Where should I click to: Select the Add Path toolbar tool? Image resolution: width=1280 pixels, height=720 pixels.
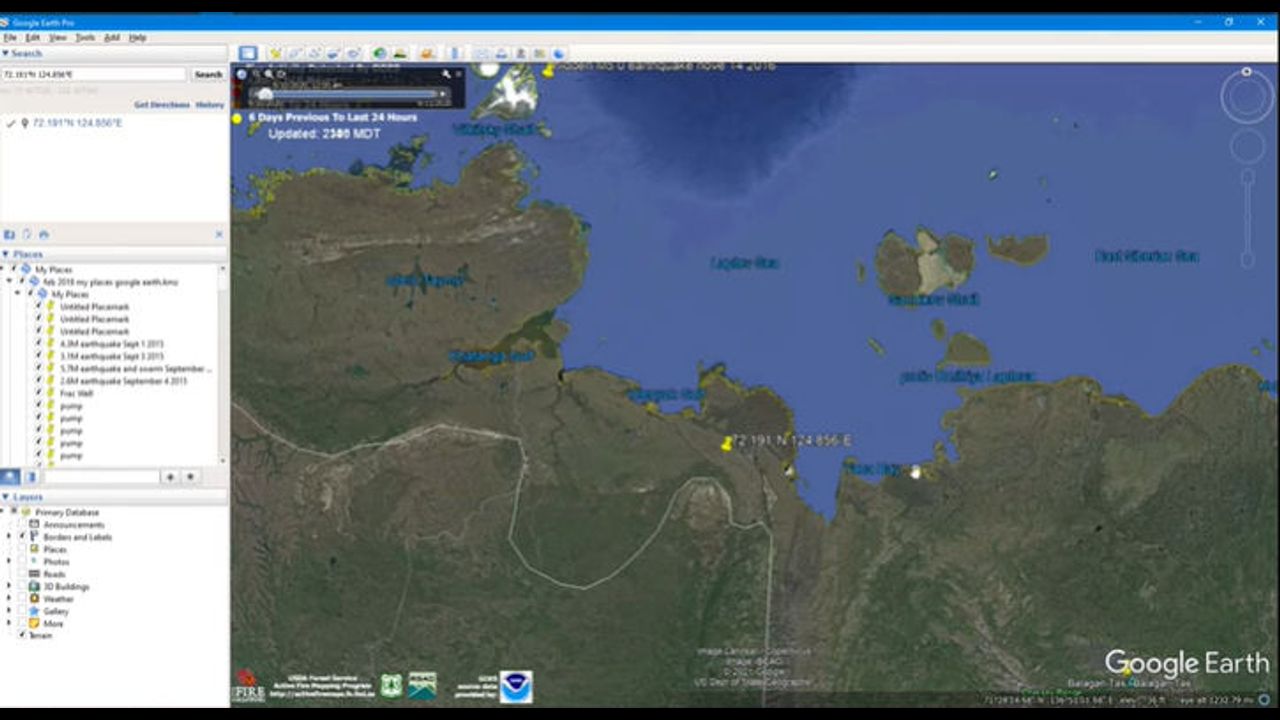pos(314,53)
